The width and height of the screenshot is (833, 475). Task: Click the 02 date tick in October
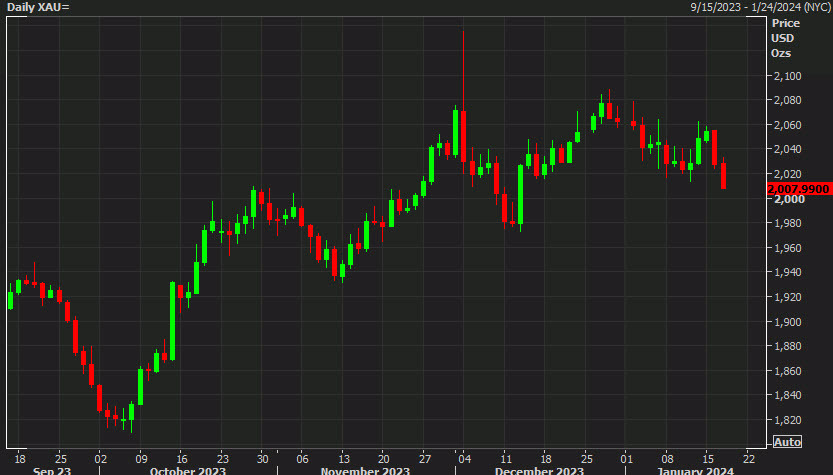100,459
